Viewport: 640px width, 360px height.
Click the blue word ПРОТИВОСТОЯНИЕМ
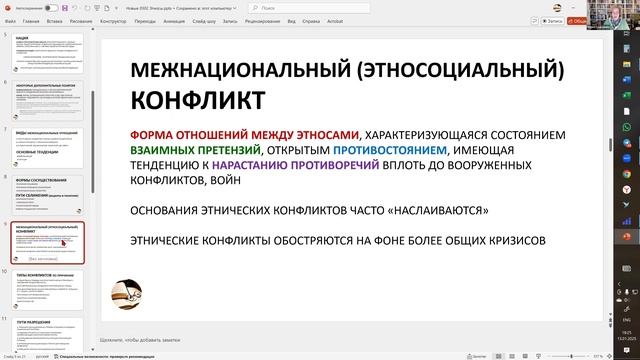390,150
